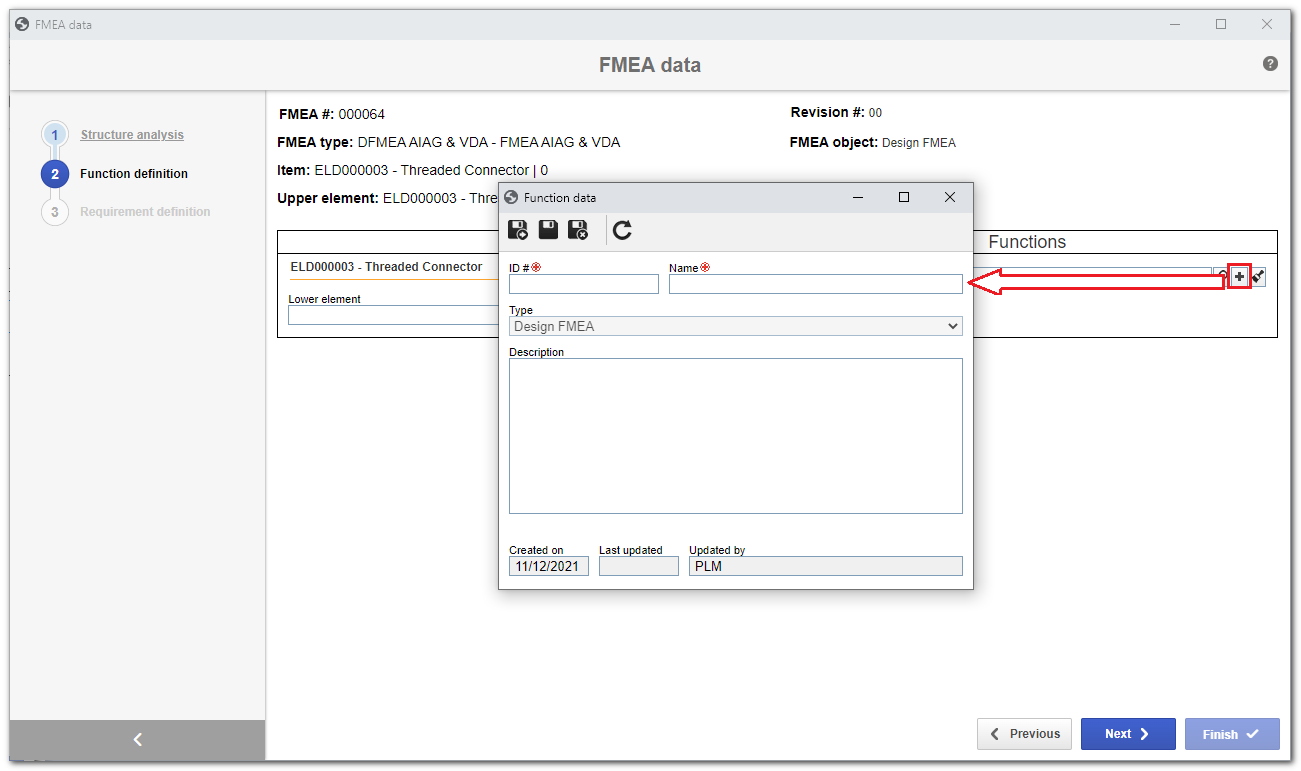
Task: Click the FMEA # 000064 text
Action: [331, 114]
